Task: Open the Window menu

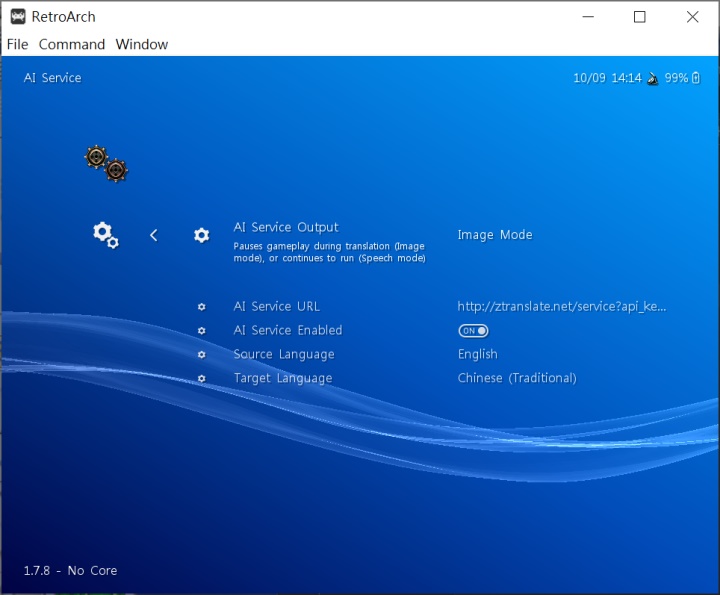Action: [141, 44]
